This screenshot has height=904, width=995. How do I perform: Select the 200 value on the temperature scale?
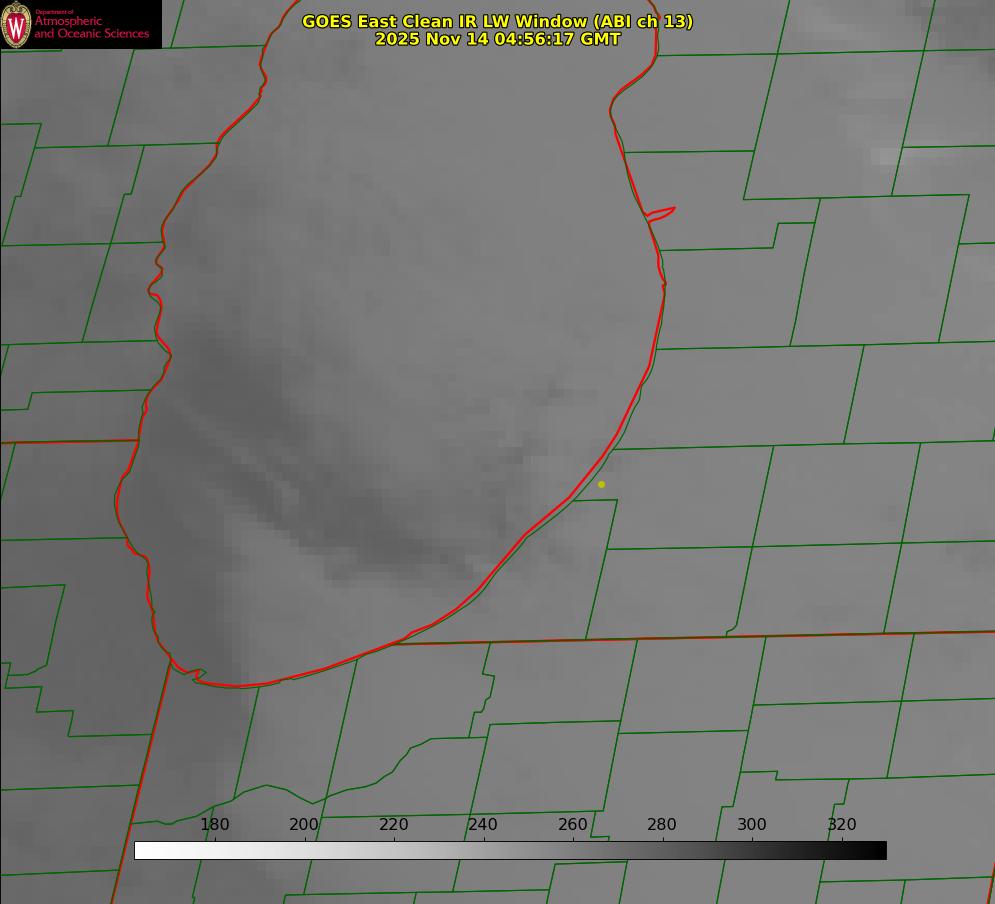[304, 825]
